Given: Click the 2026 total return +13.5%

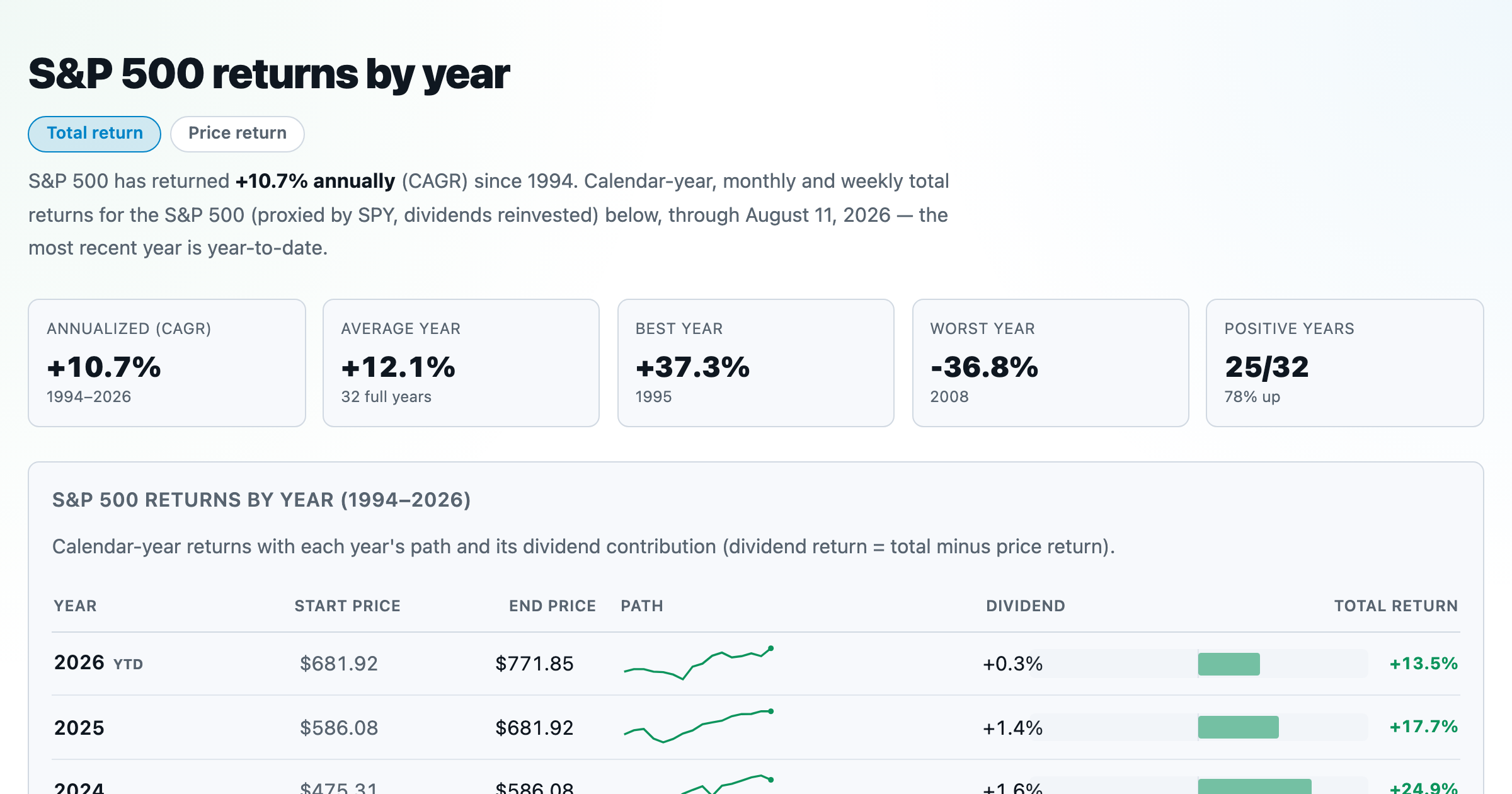Looking at the screenshot, I should 1424,664.
